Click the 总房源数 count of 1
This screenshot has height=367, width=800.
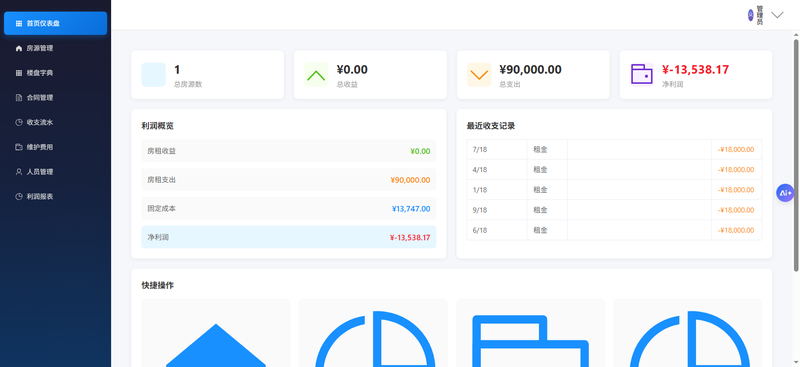pyautogui.click(x=177, y=70)
